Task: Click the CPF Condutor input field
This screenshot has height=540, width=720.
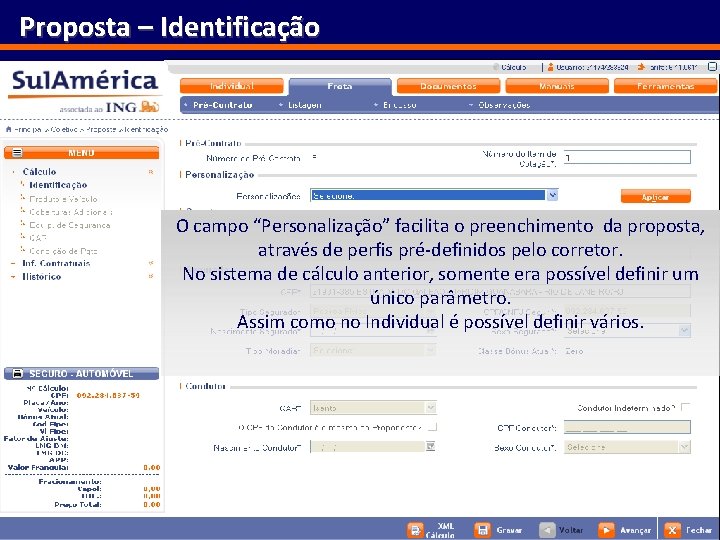Action: pos(627,428)
